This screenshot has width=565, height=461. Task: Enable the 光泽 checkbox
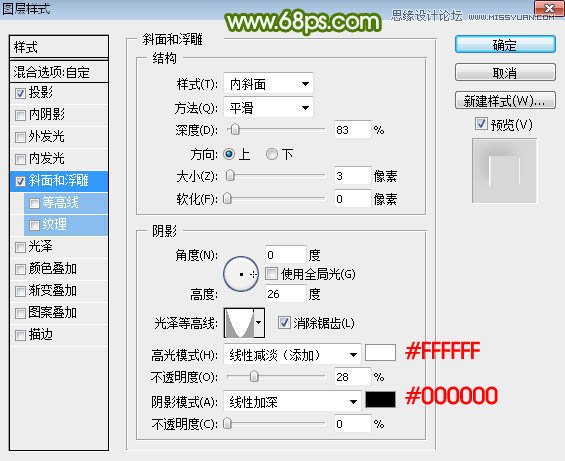click(20, 248)
